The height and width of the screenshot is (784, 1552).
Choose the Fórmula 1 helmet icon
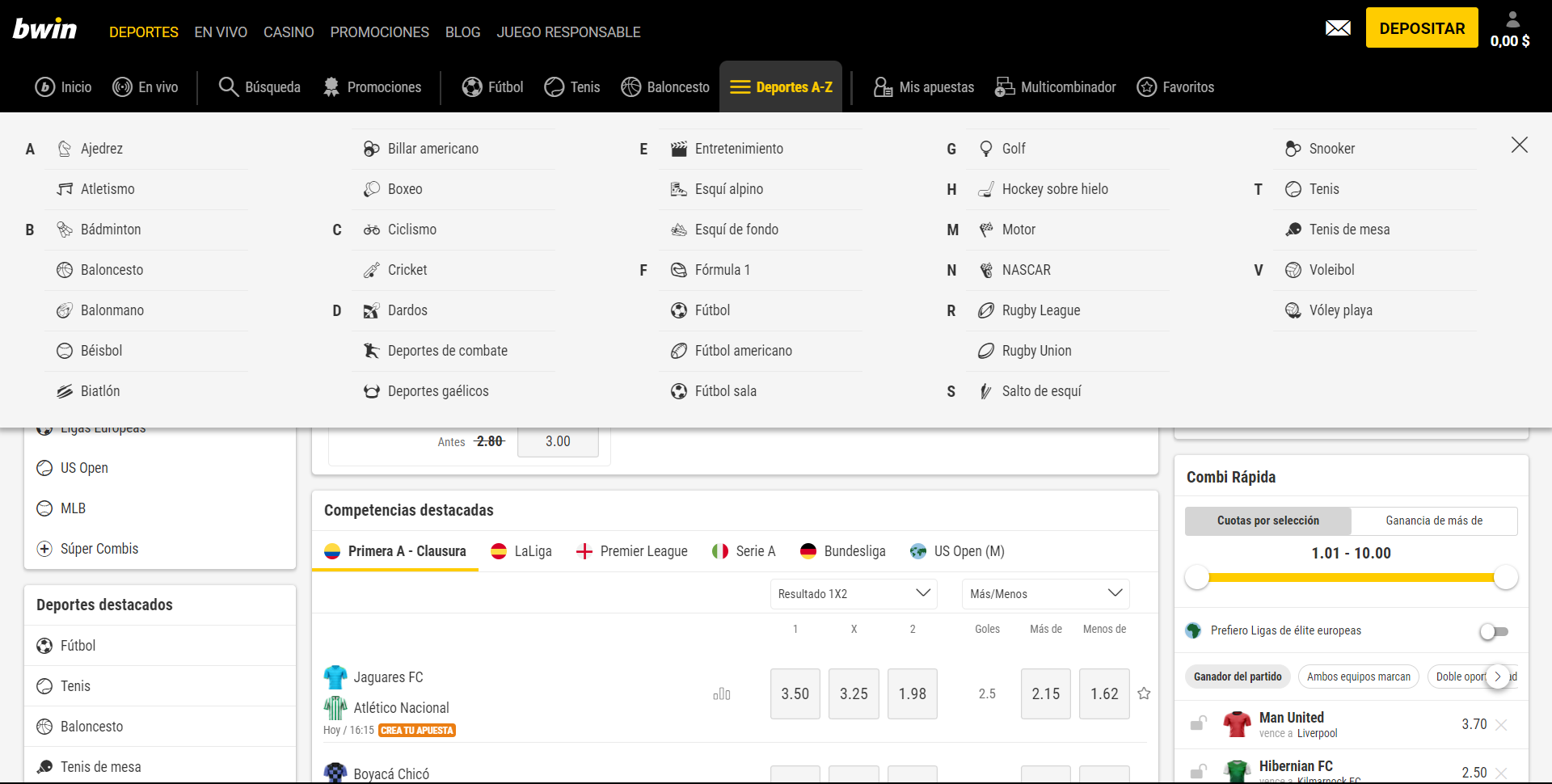679,270
